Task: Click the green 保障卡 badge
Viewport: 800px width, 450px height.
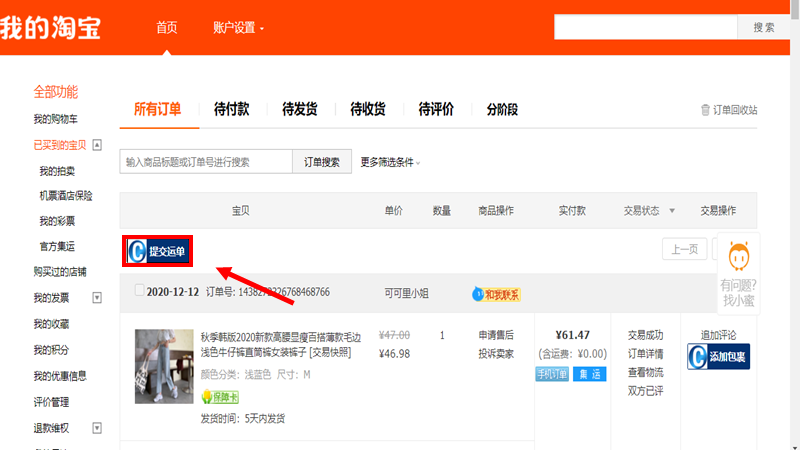Action: point(220,397)
